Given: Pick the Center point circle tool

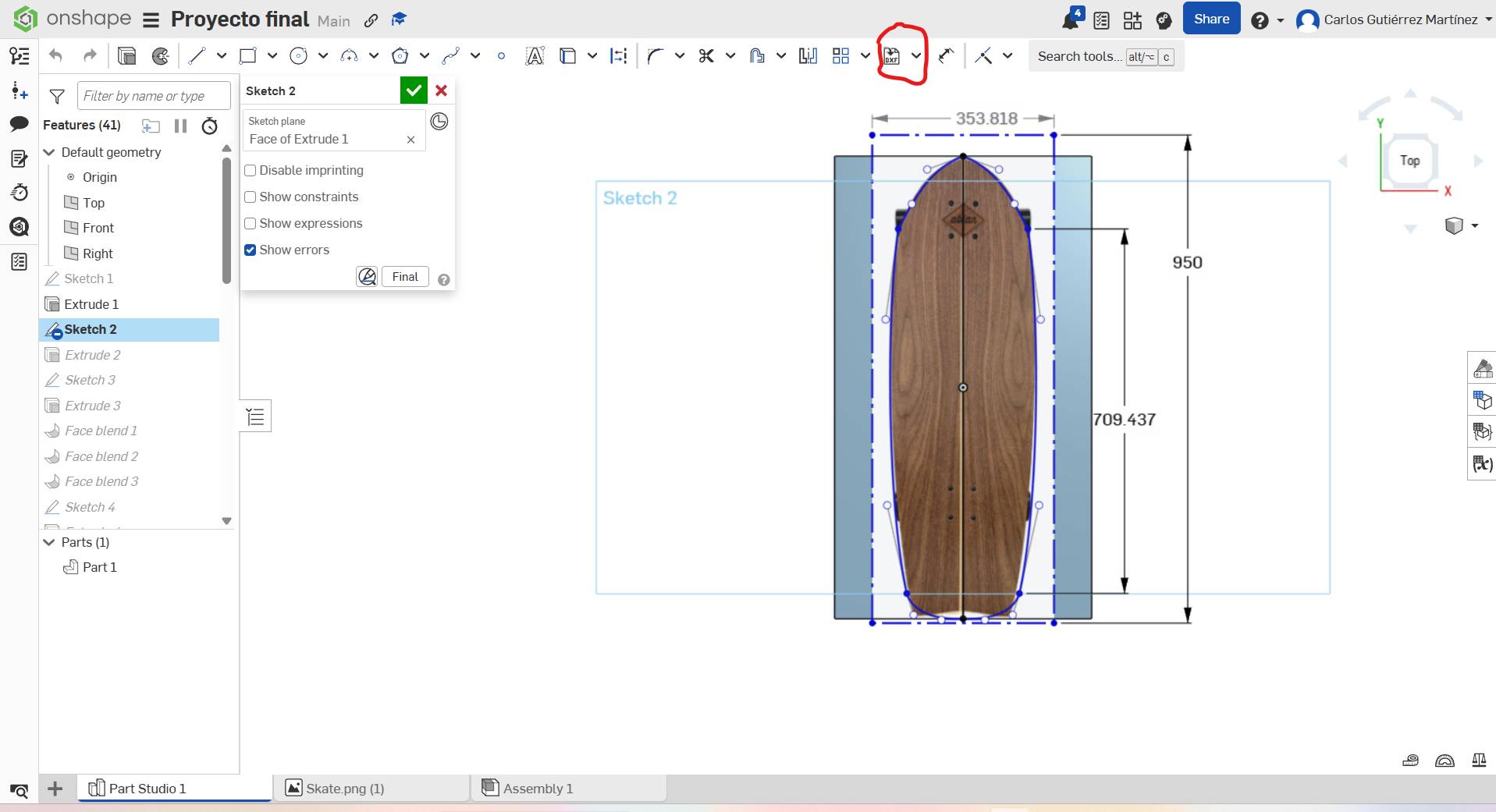Looking at the screenshot, I should [x=299, y=55].
